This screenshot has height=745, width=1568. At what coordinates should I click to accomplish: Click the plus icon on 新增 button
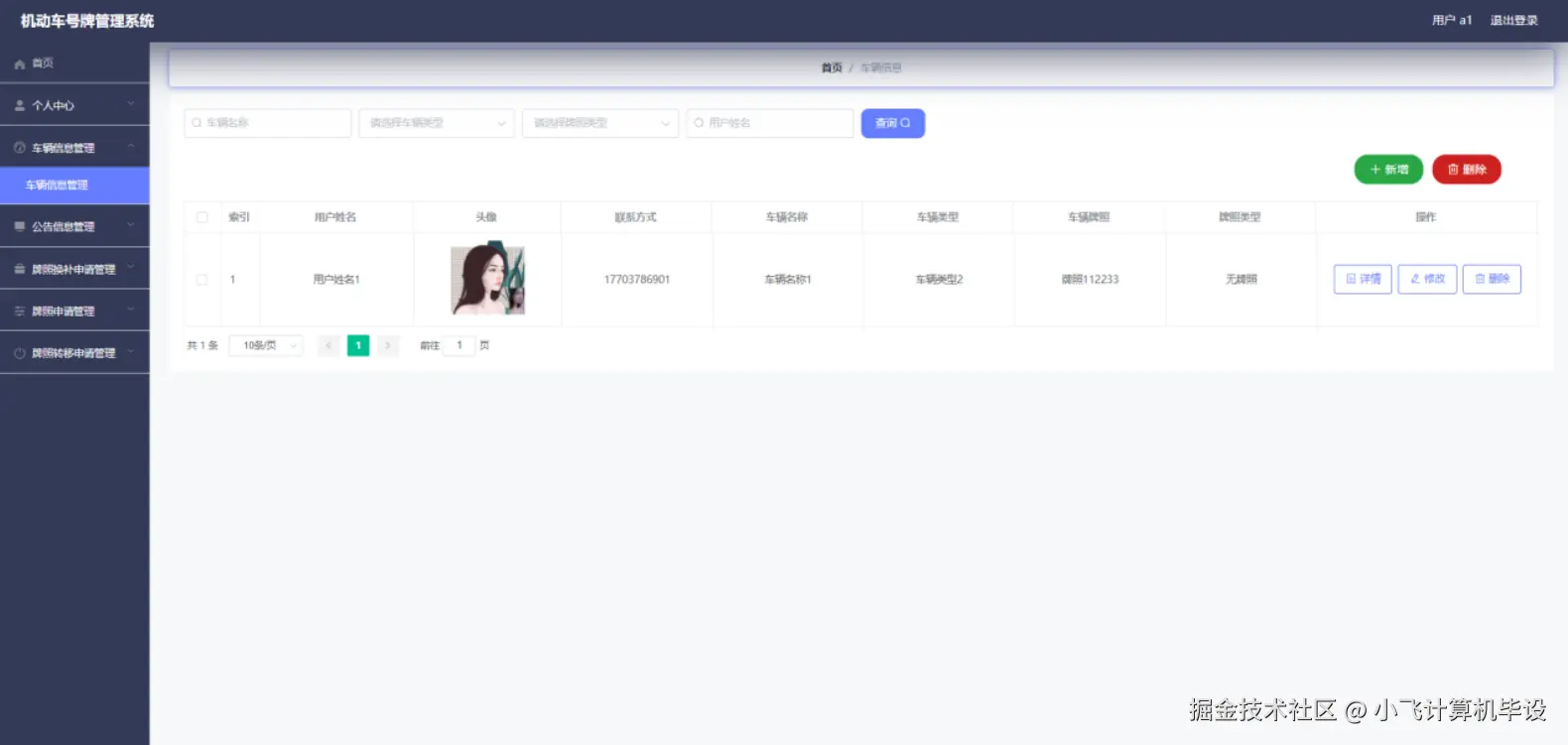pyautogui.click(x=1375, y=170)
